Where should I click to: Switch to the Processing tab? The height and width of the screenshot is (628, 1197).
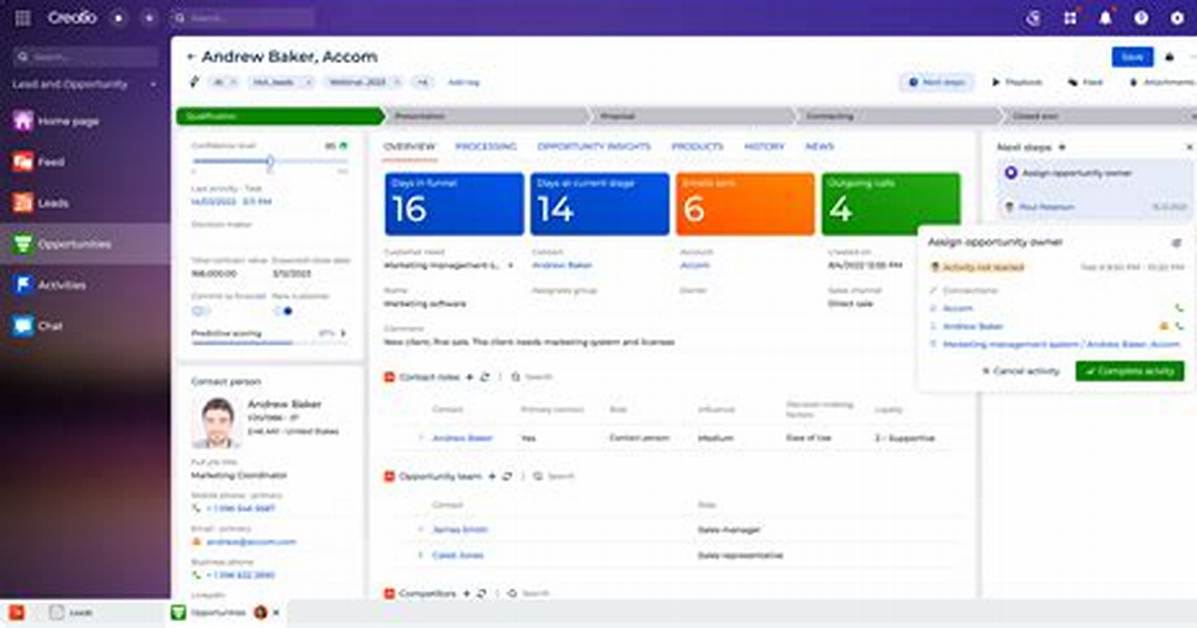486,147
